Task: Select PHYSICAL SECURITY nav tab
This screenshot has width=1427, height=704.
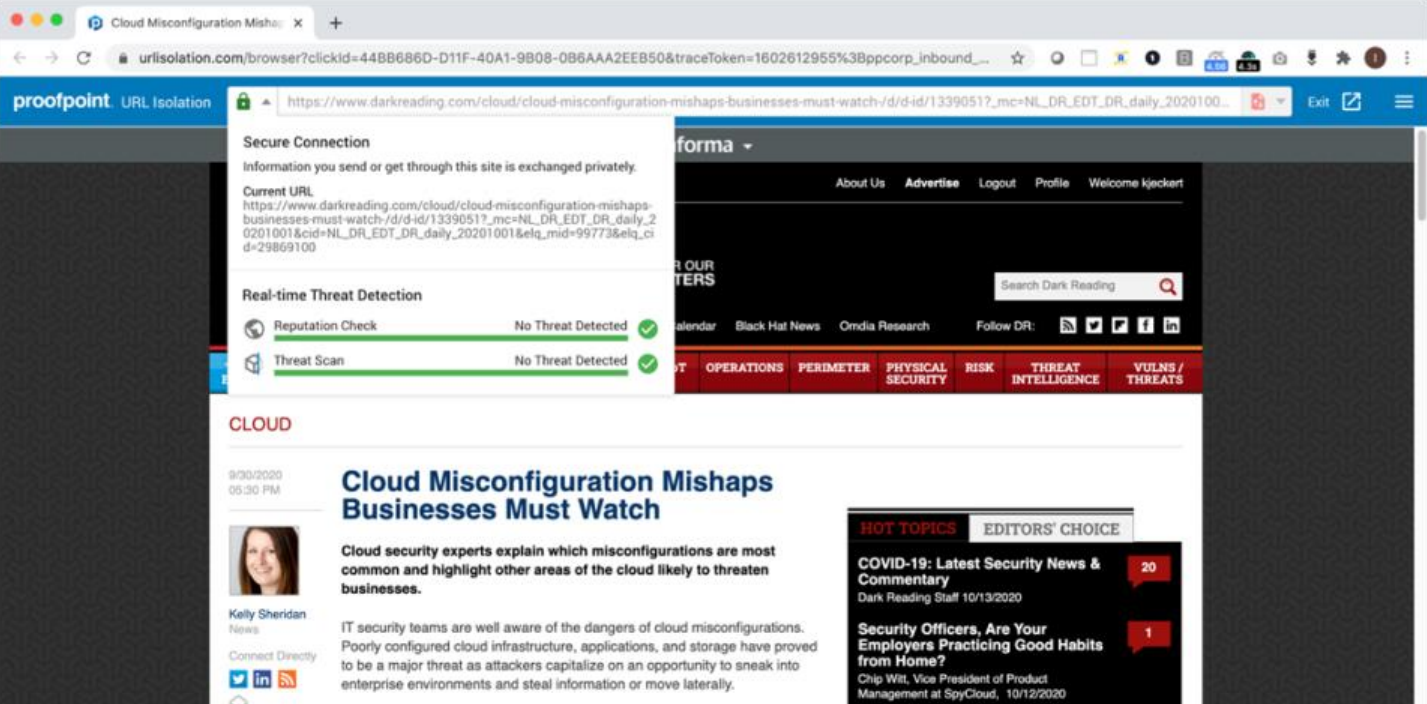Action: coord(916,372)
